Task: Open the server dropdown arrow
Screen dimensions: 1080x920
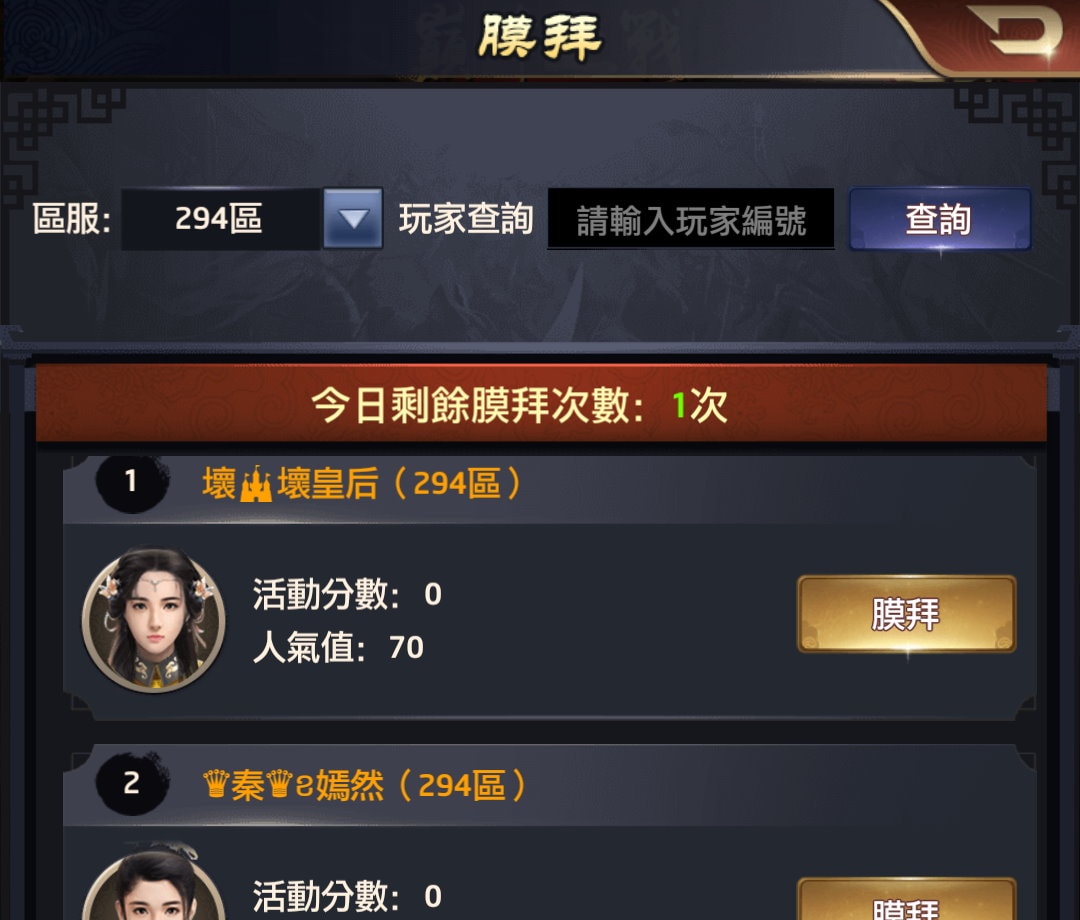Action: [353, 218]
